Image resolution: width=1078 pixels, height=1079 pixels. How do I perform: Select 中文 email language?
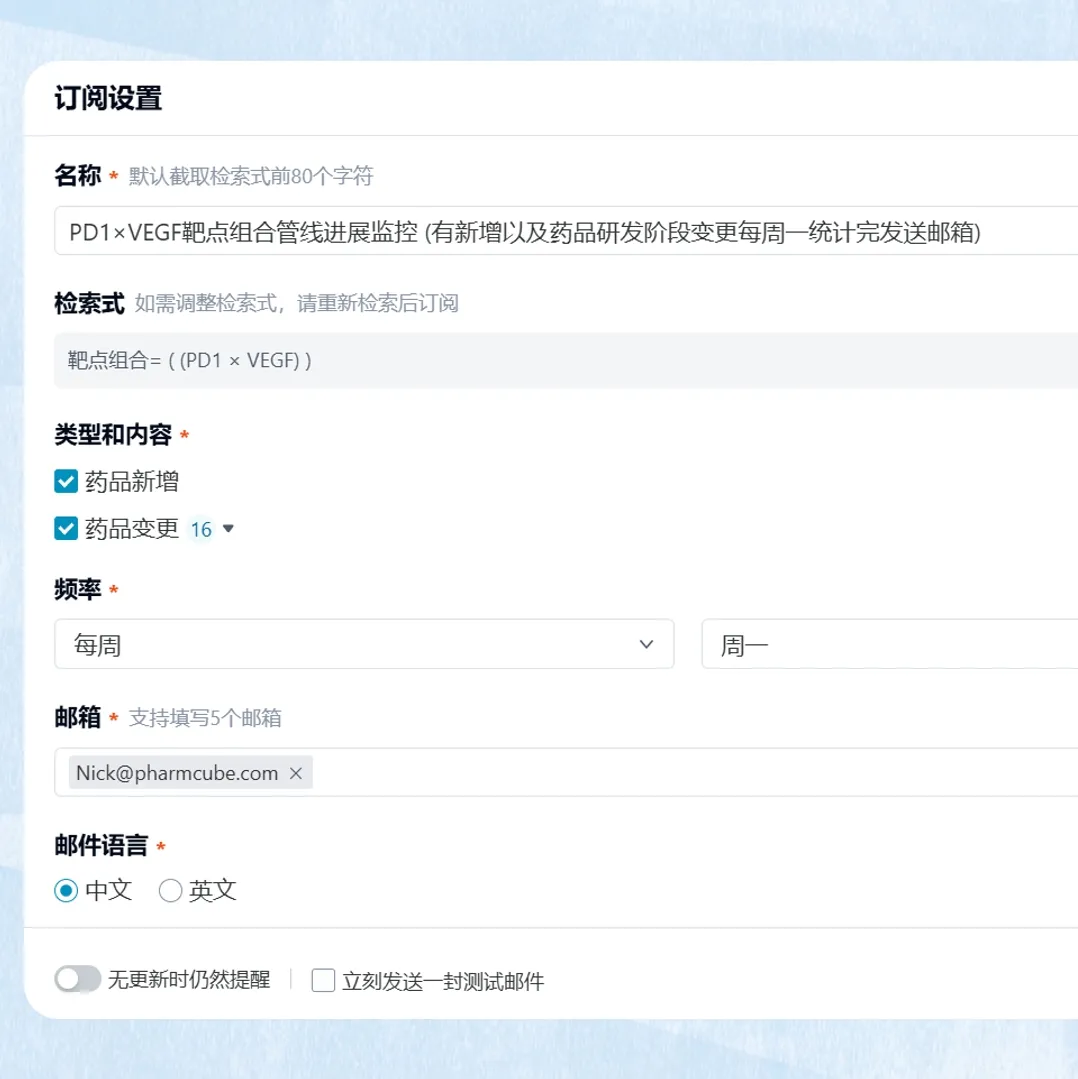click(x=66, y=890)
